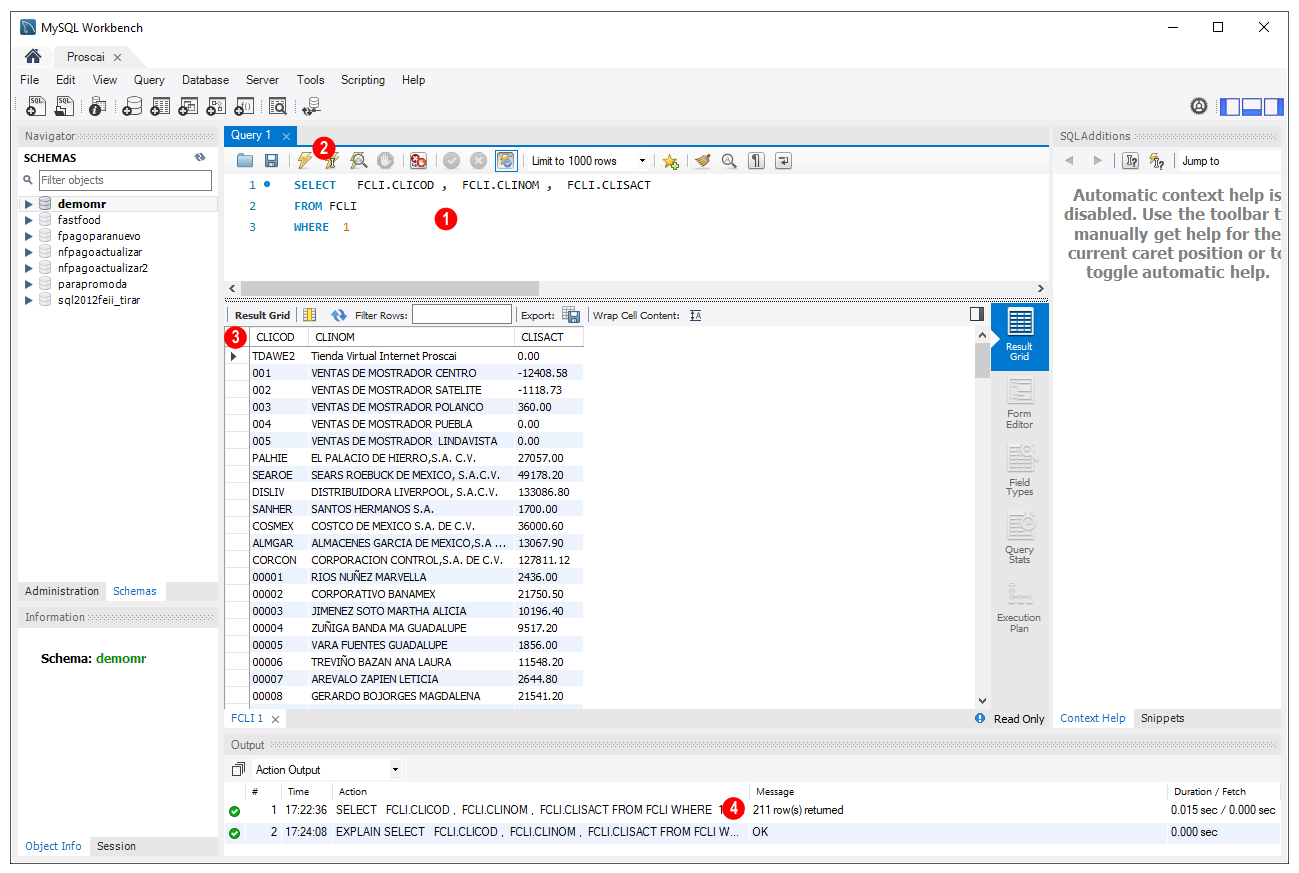The width and height of the screenshot is (1299, 873).
Task: Show the Field Types panel
Action: click(1019, 472)
